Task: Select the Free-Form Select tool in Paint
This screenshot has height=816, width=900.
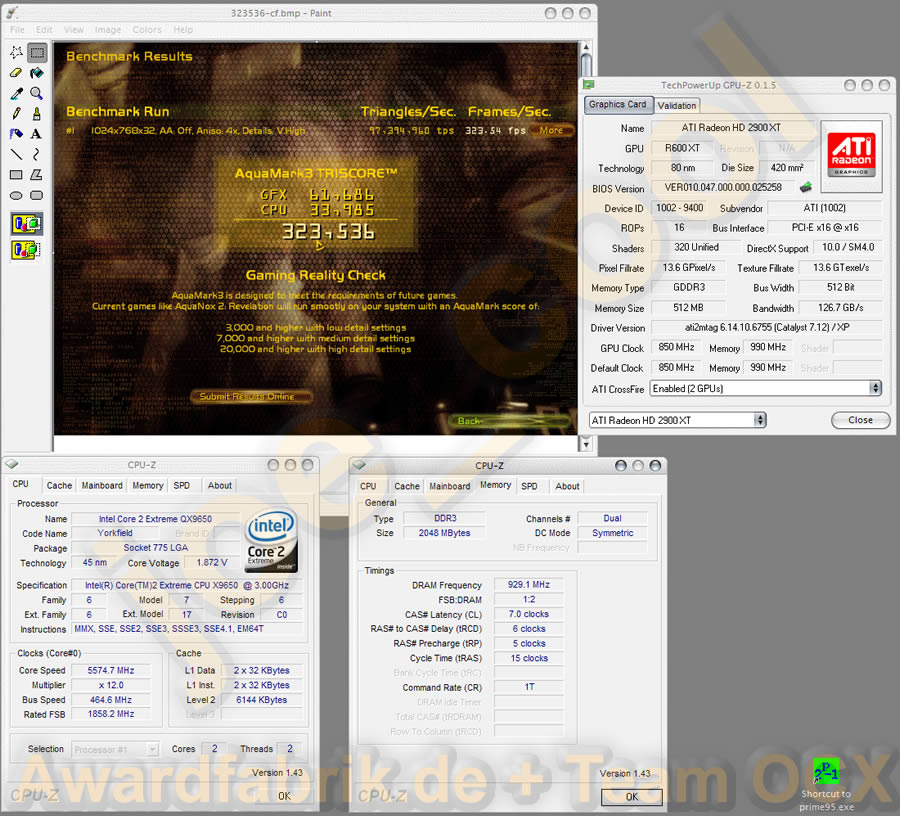Action: pos(16,53)
